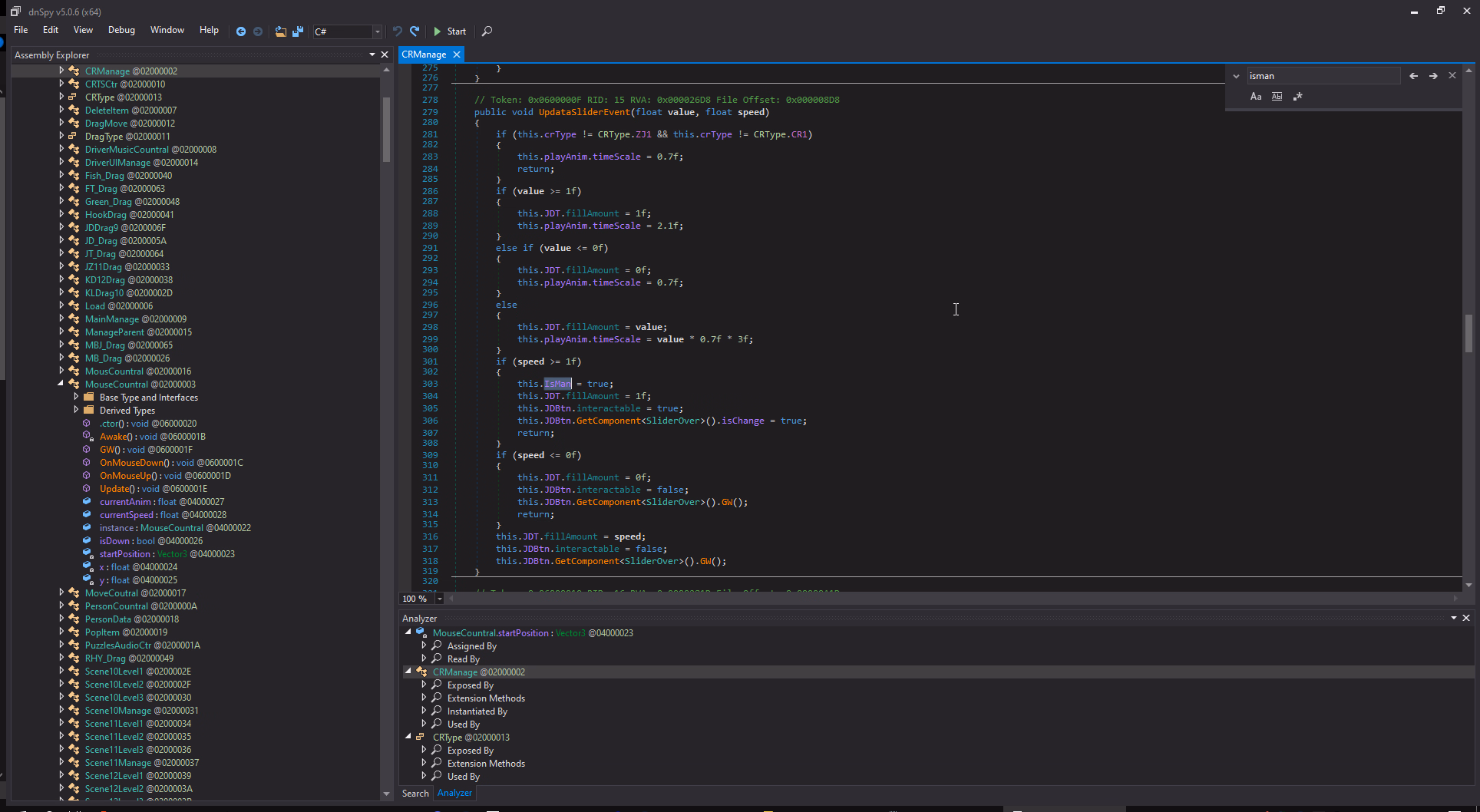
Task: Switch to the Search tab at bottom
Action: pyautogui.click(x=415, y=794)
